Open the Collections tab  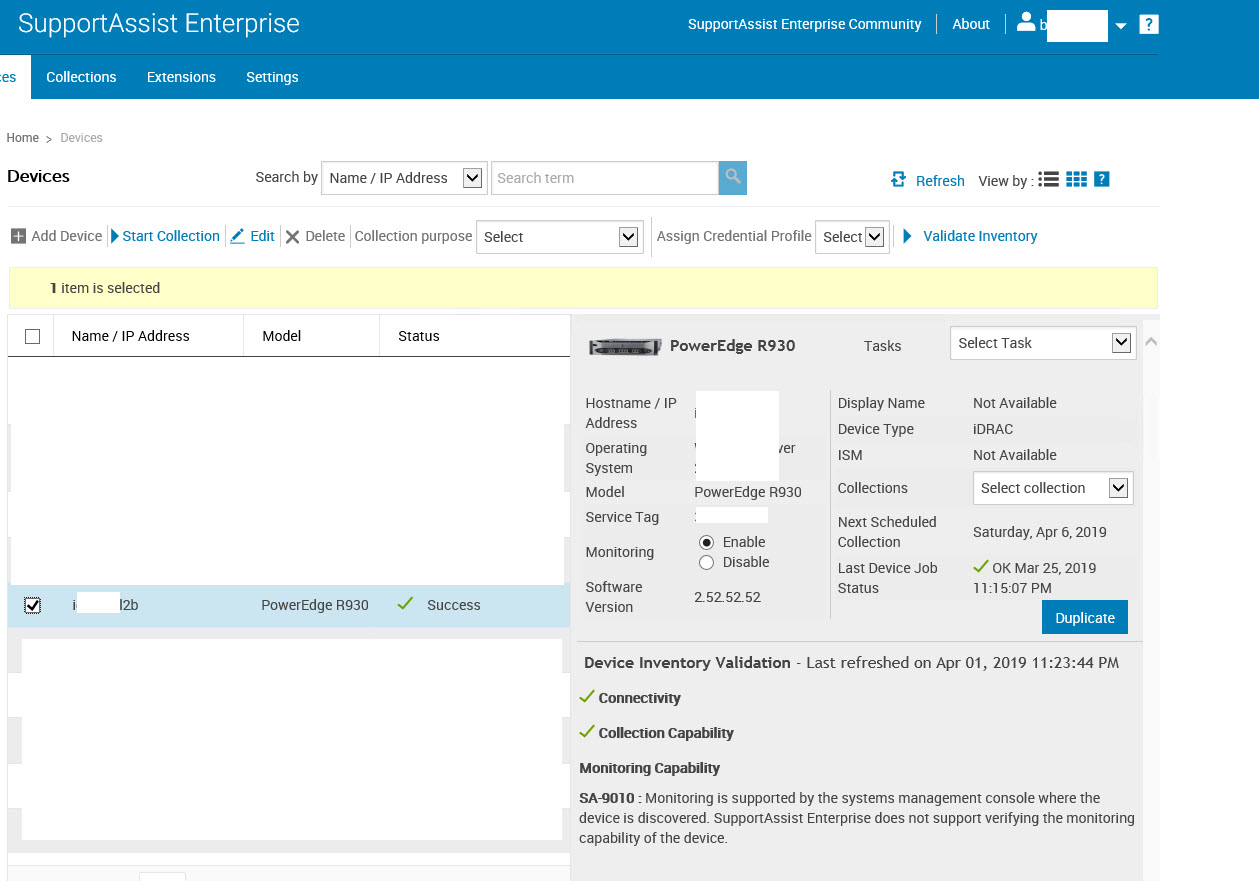coord(81,77)
